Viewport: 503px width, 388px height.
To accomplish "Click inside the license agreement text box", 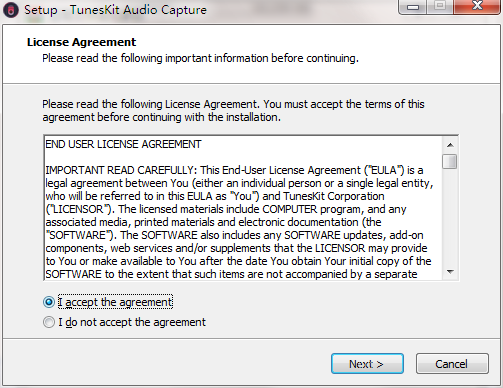I will pos(243,208).
